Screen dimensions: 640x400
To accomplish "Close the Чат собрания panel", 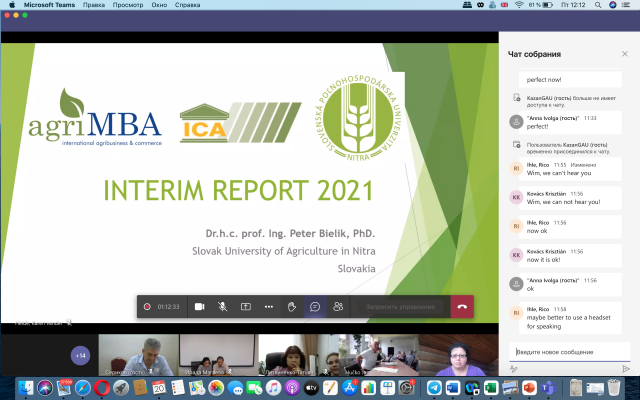I will coord(624,54).
